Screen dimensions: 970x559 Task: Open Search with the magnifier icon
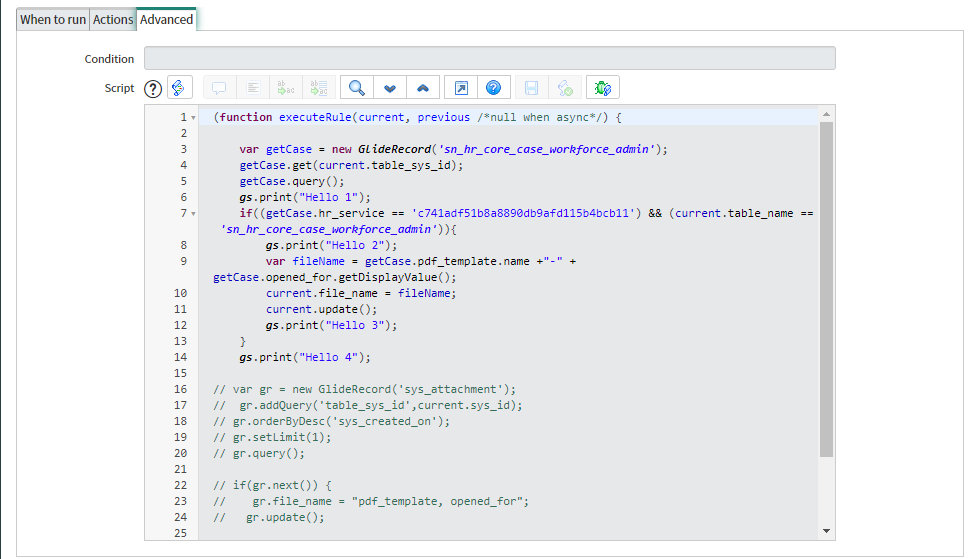pyautogui.click(x=356, y=88)
